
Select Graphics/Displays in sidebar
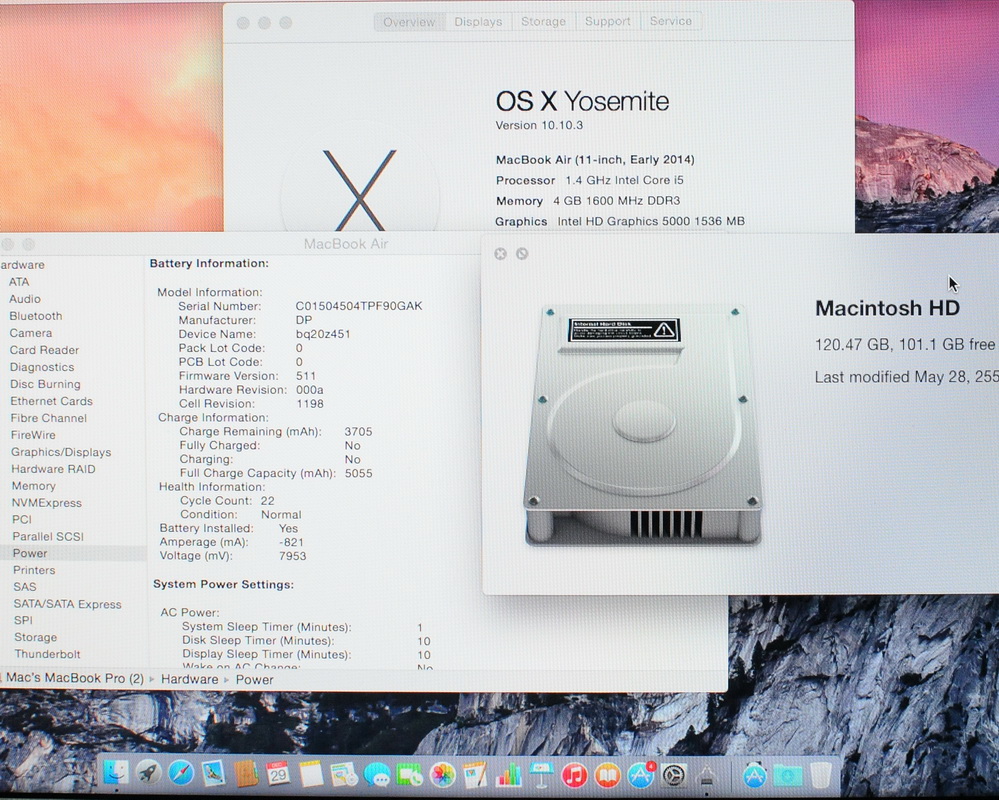click(61, 452)
